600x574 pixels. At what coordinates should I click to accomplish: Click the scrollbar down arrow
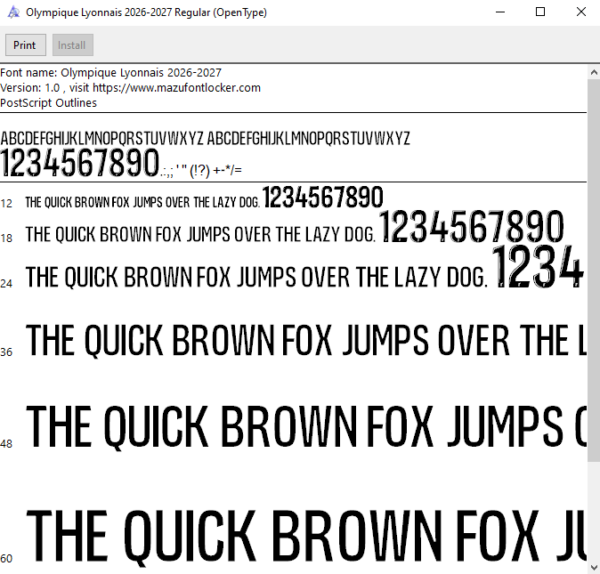593,567
